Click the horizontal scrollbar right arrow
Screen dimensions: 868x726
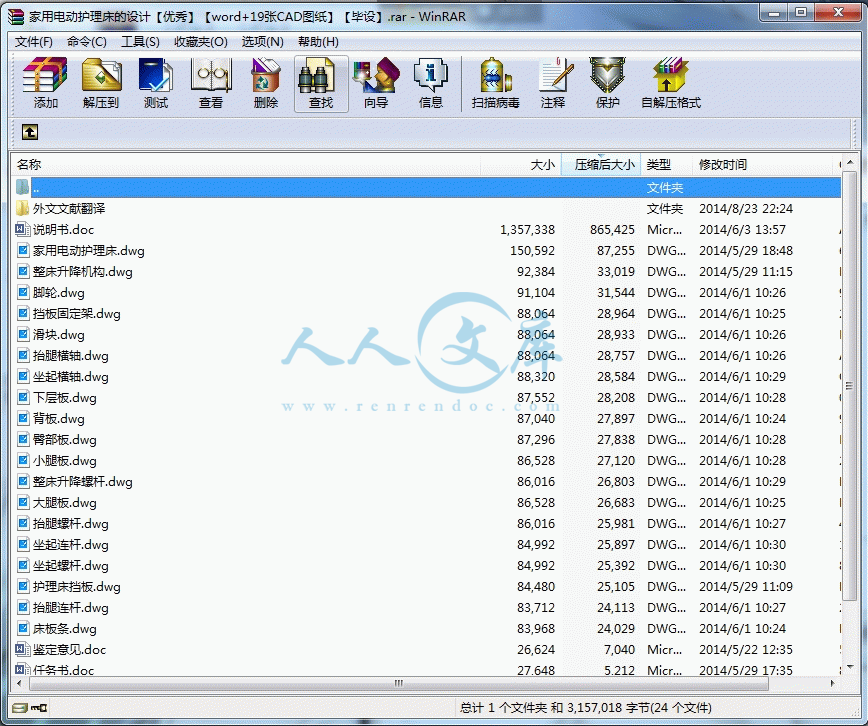[832, 683]
